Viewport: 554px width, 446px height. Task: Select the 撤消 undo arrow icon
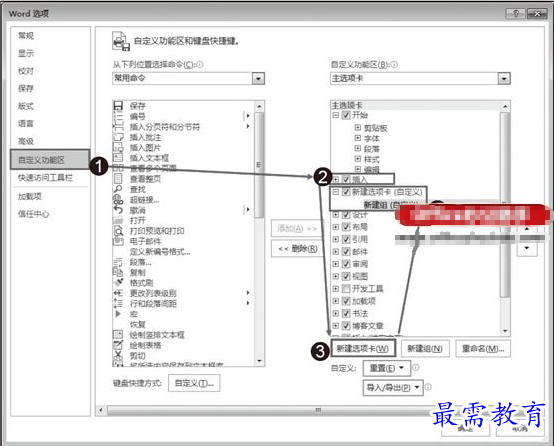click(118, 210)
